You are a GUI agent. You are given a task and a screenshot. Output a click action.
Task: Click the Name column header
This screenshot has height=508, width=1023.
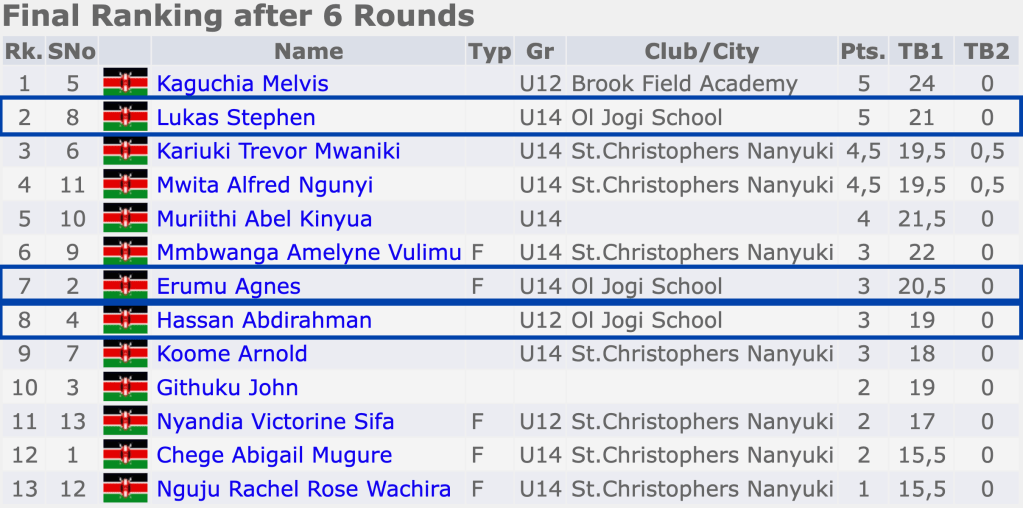pos(308,51)
